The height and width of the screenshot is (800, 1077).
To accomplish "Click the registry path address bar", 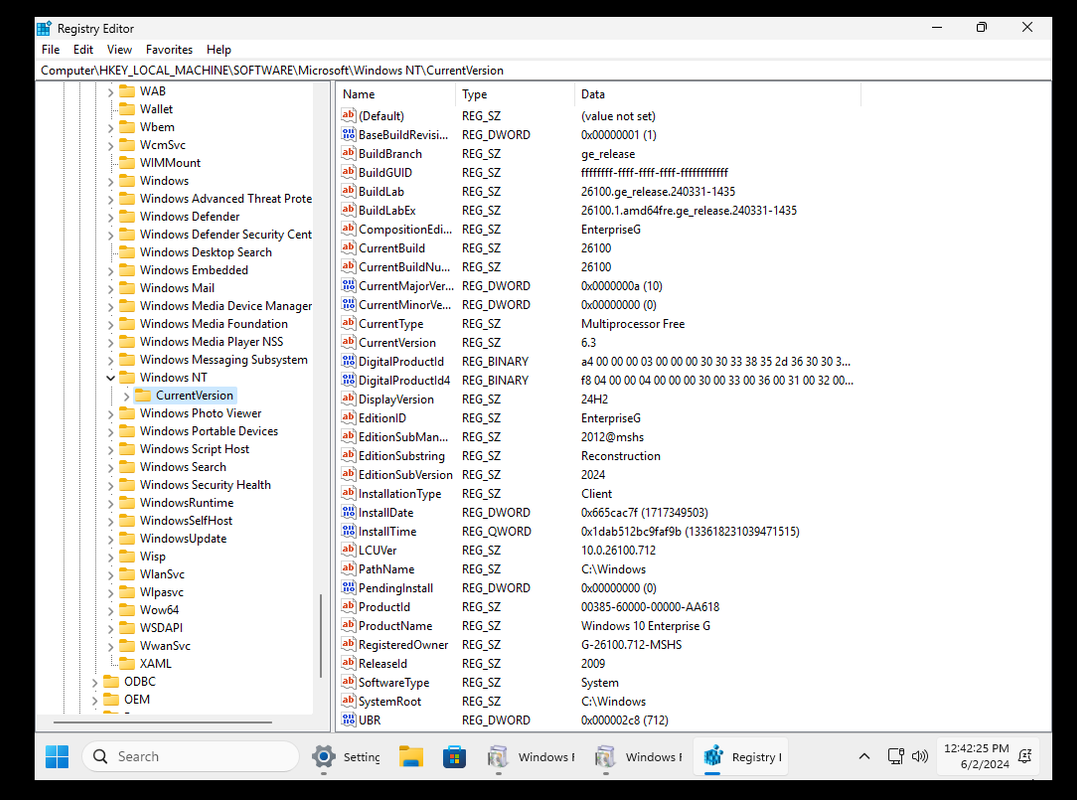I will click(x=543, y=70).
